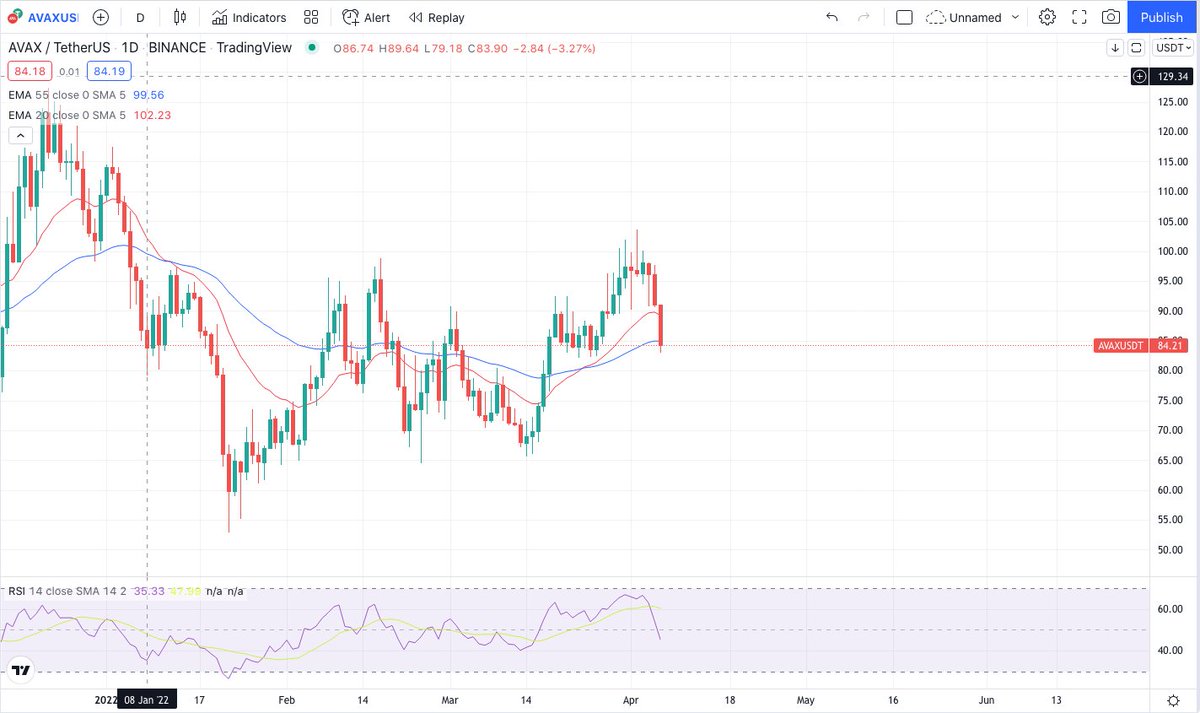The image size is (1200, 713).
Task: Click the 129.34 crosshair price label
Action: [1171, 76]
